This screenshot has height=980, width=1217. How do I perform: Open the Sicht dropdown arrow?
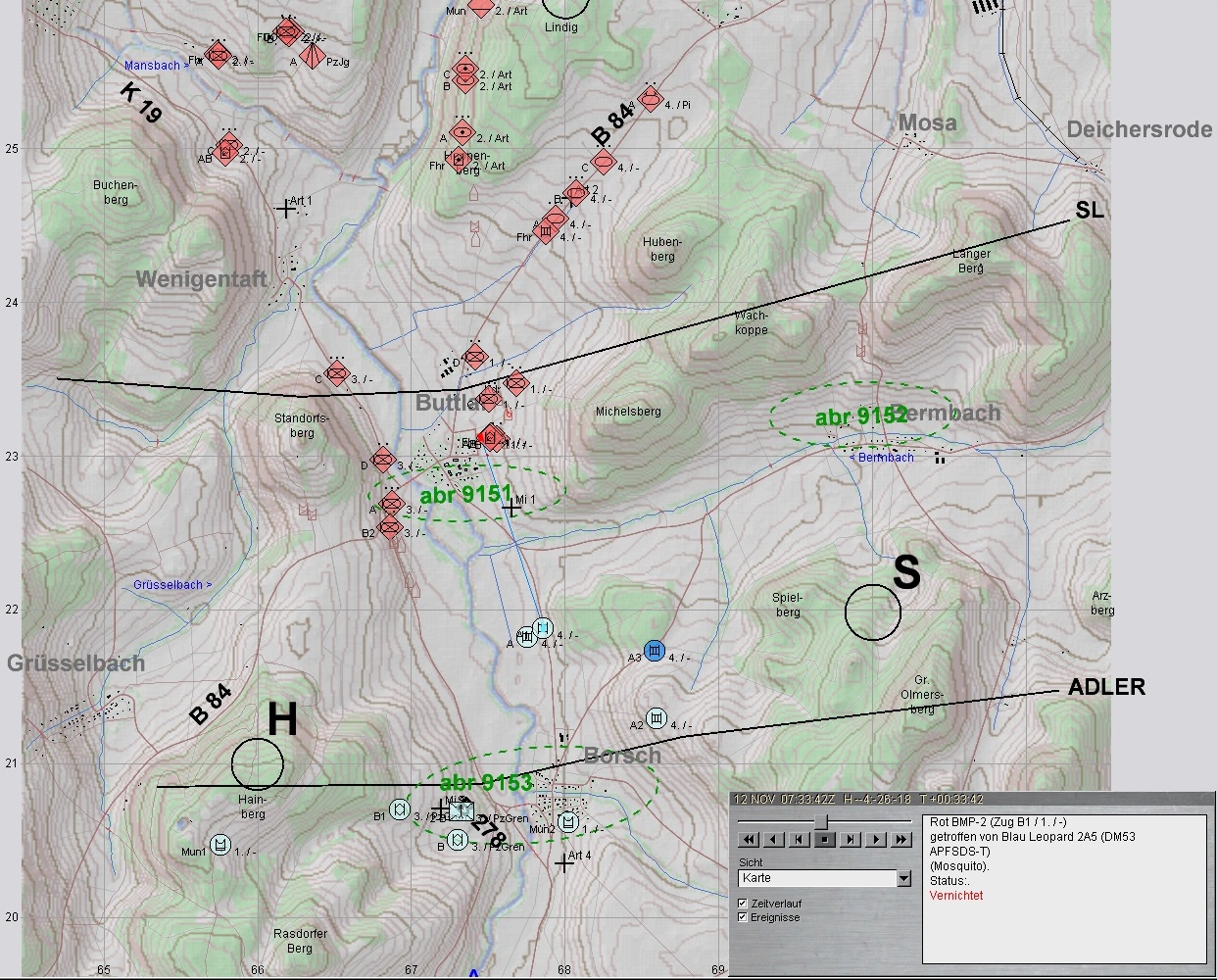coord(903,879)
